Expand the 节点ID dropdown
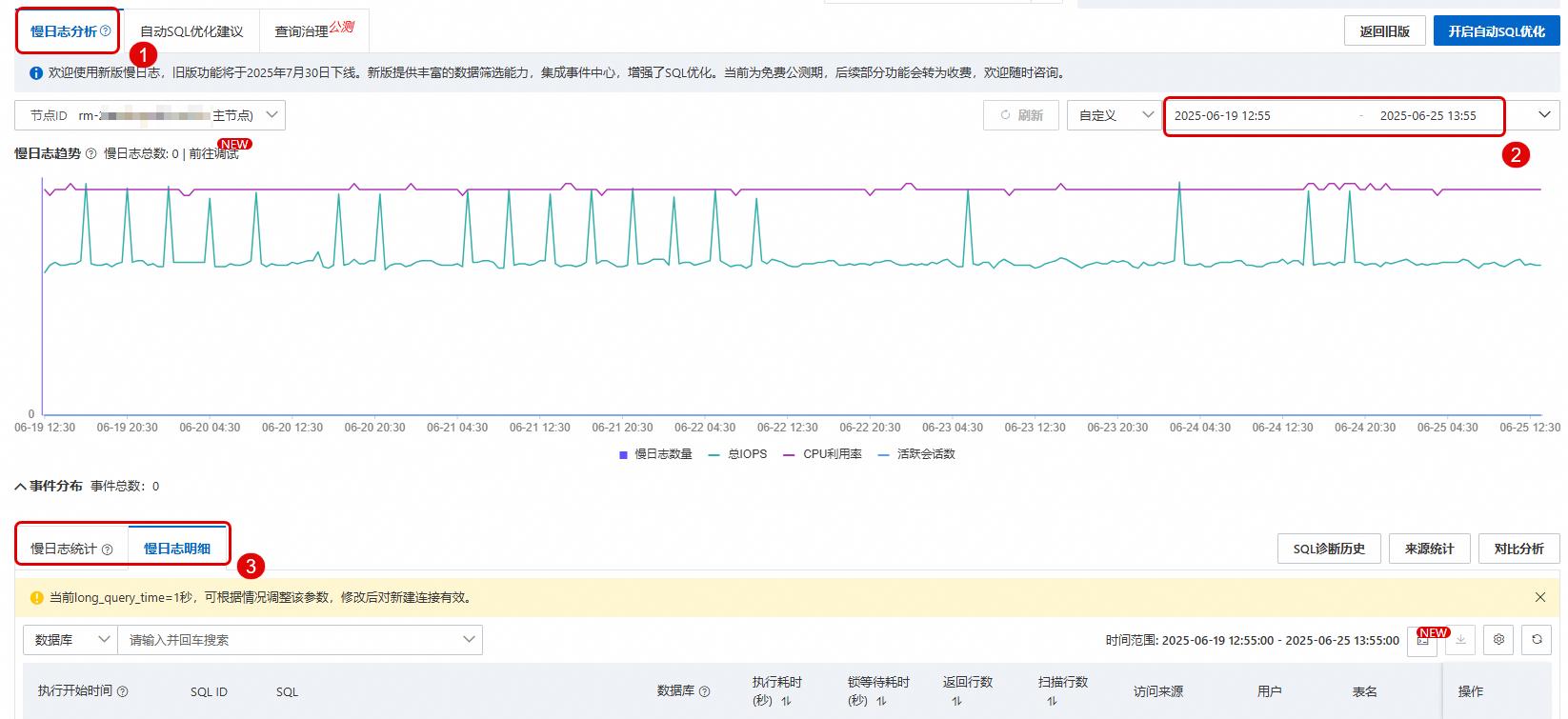 tap(150, 115)
